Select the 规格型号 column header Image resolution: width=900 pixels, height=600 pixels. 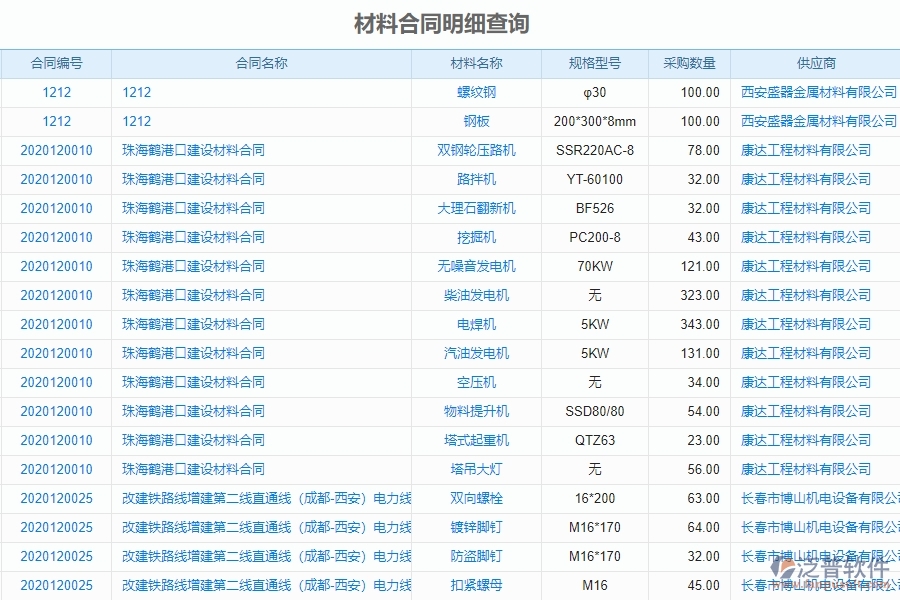pos(594,63)
